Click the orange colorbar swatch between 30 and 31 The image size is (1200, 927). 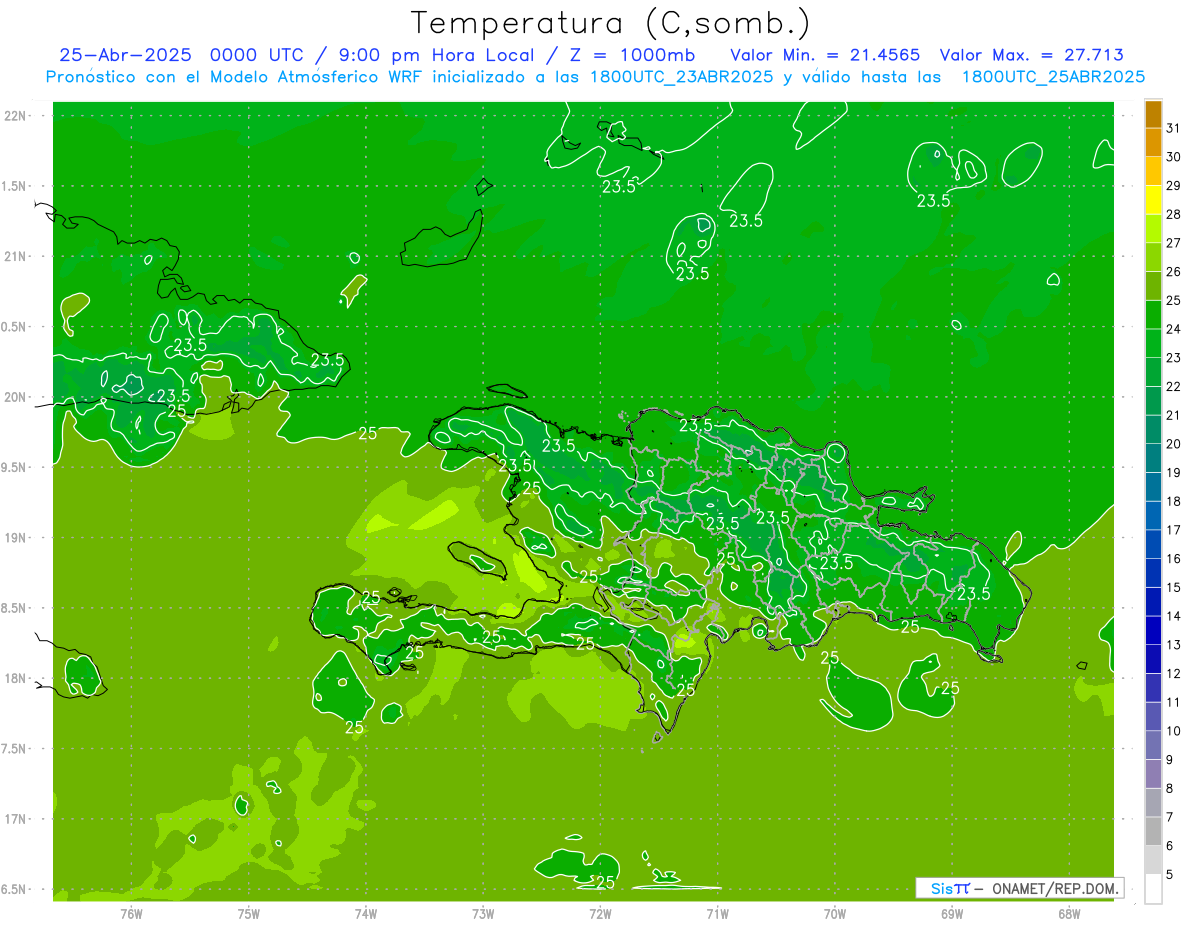click(x=1153, y=142)
